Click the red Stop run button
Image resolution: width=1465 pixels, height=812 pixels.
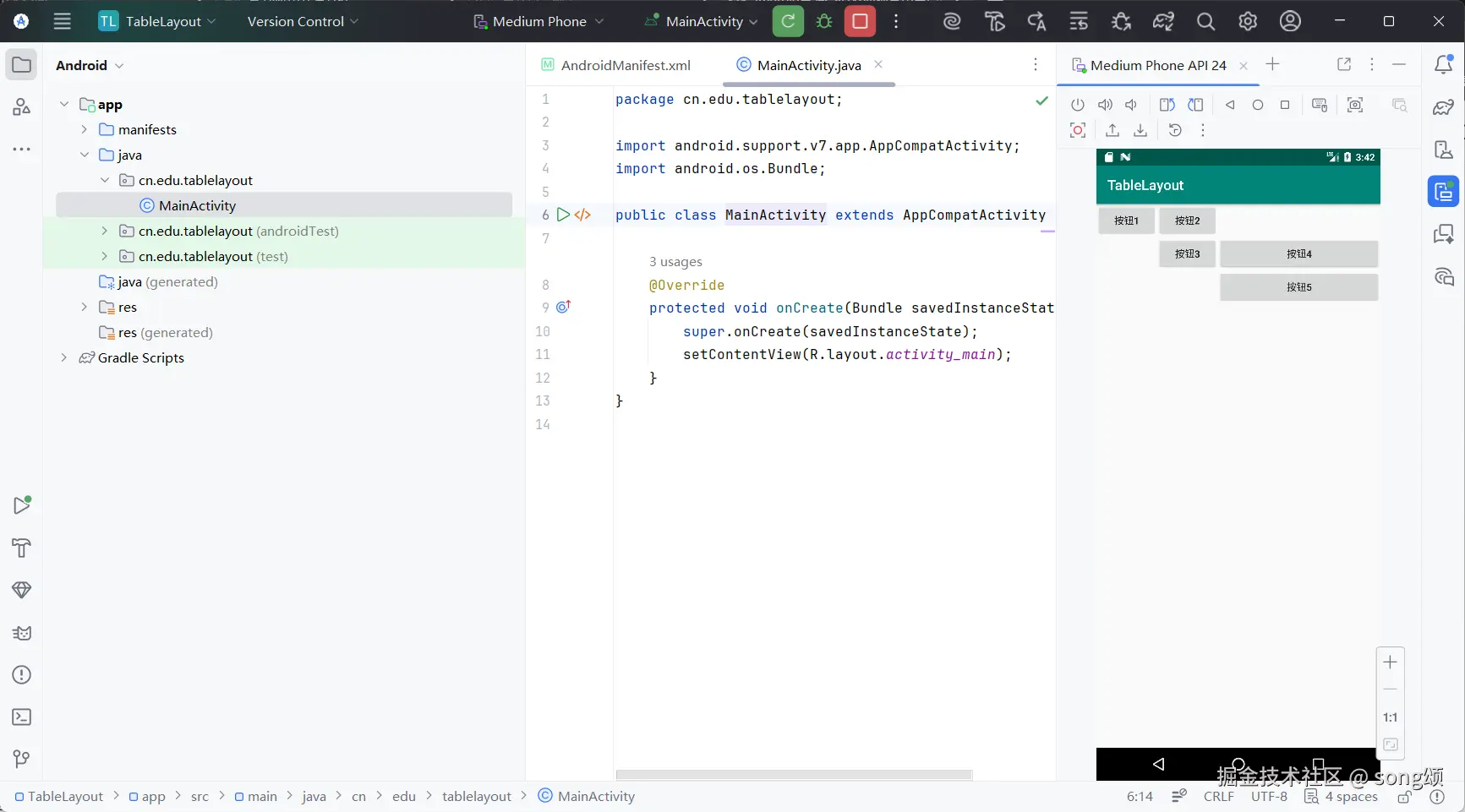(860, 21)
